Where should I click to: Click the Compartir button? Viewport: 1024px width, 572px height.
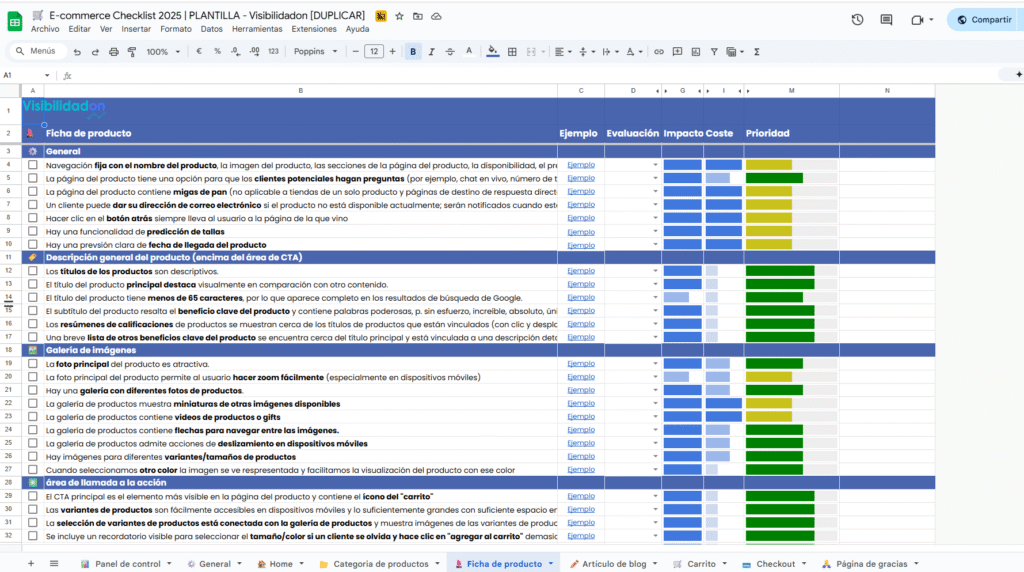(x=984, y=19)
